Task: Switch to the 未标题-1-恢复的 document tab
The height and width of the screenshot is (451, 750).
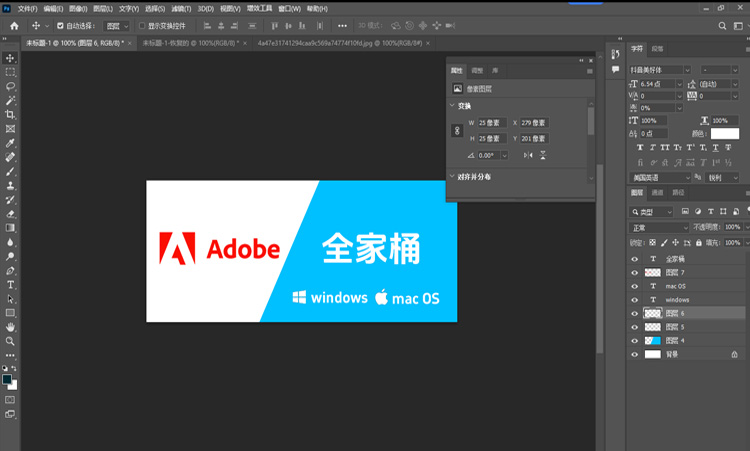Action: 190,43
